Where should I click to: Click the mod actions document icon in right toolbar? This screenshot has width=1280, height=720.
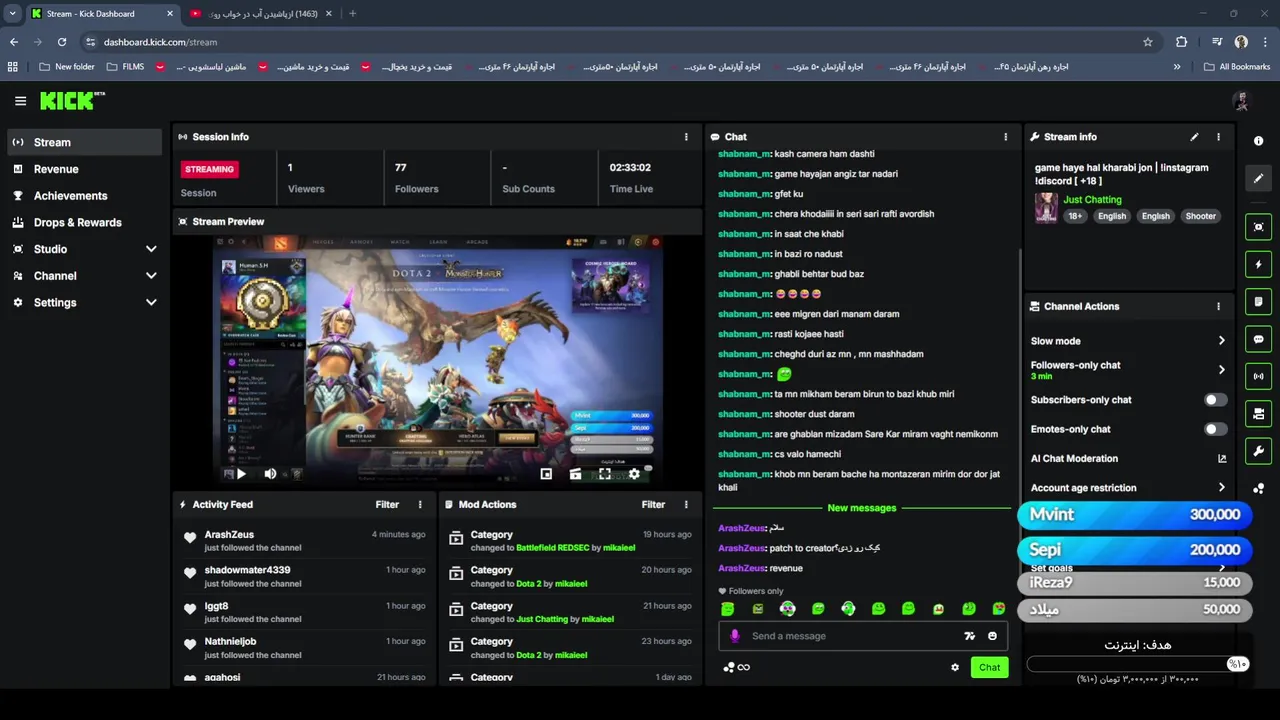tap(1258, 302)
